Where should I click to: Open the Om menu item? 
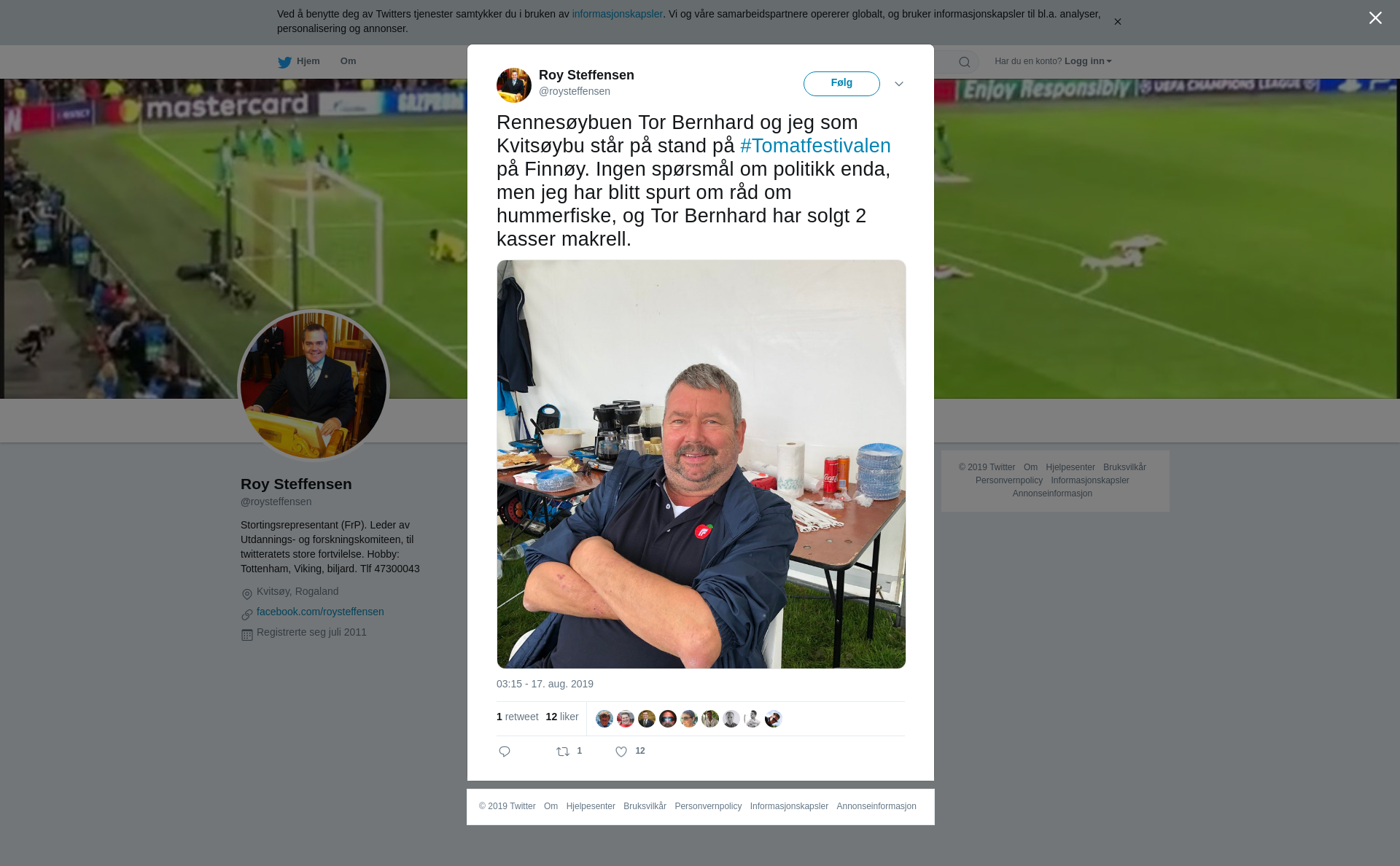(348, 61)
